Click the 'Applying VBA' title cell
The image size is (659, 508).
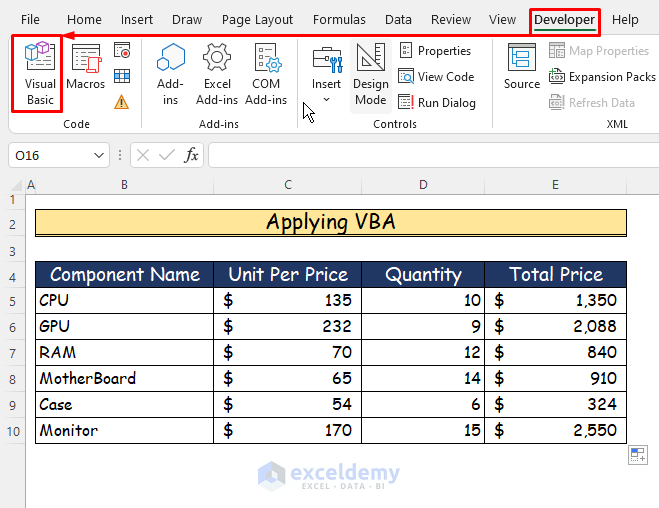pos(331,223)
